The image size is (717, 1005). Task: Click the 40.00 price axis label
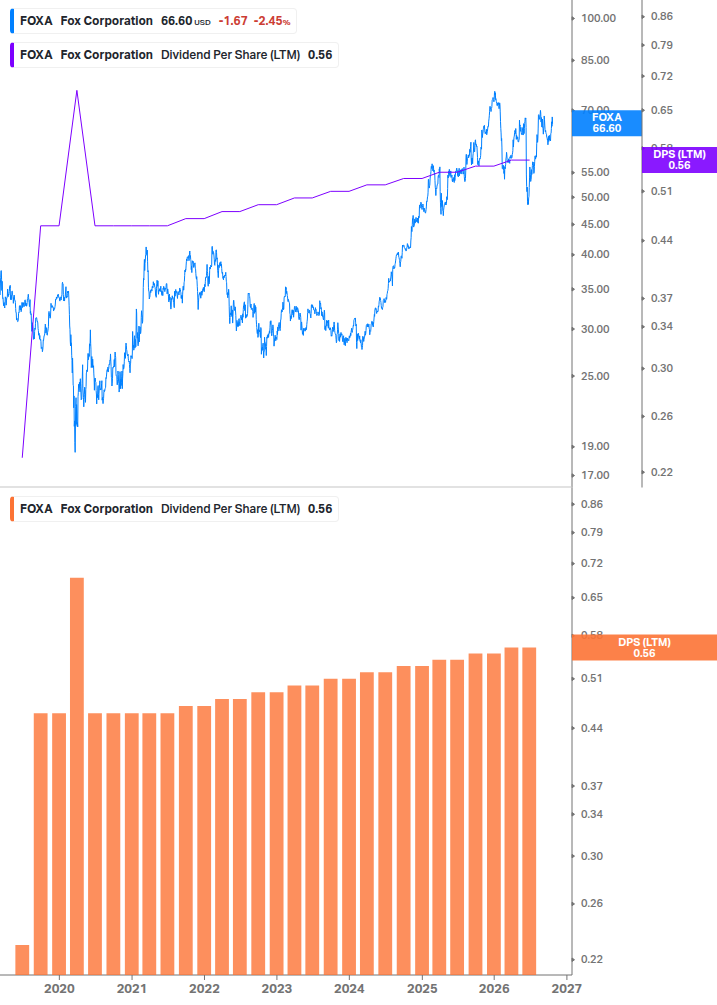(x=595, y=254)
